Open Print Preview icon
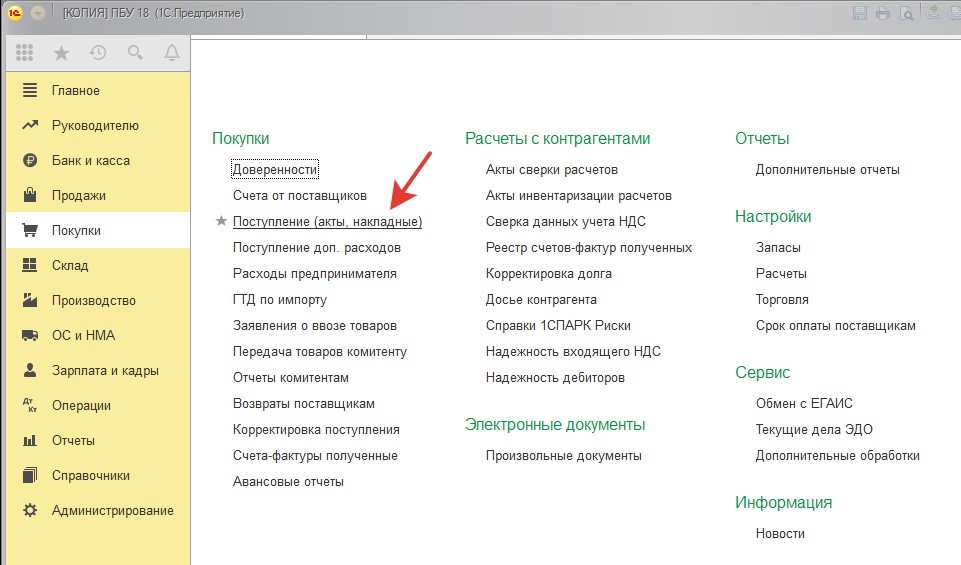961x565 pixels. [906, 13]
